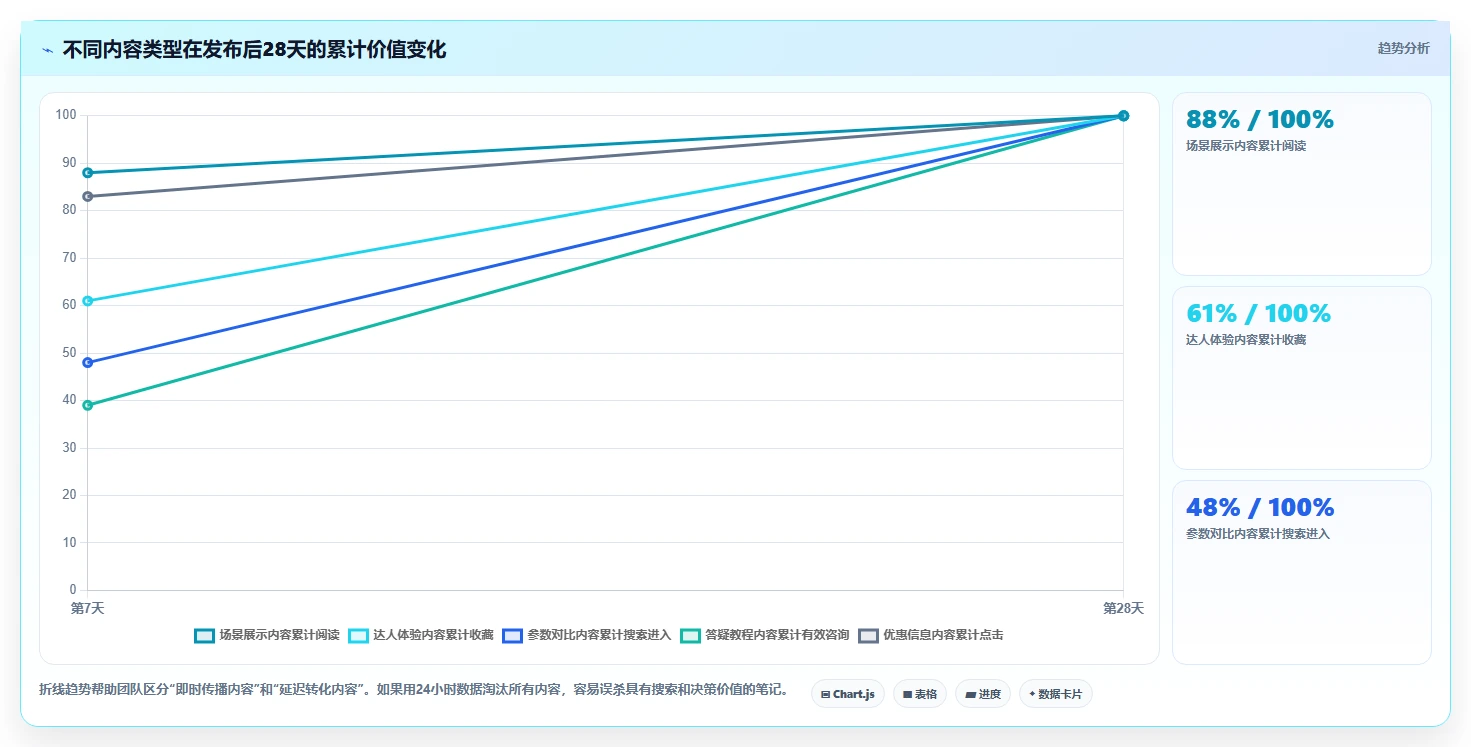Click the 表格 tag button
The height and width of the screenshot is (747, 1471).
point(920,694)
